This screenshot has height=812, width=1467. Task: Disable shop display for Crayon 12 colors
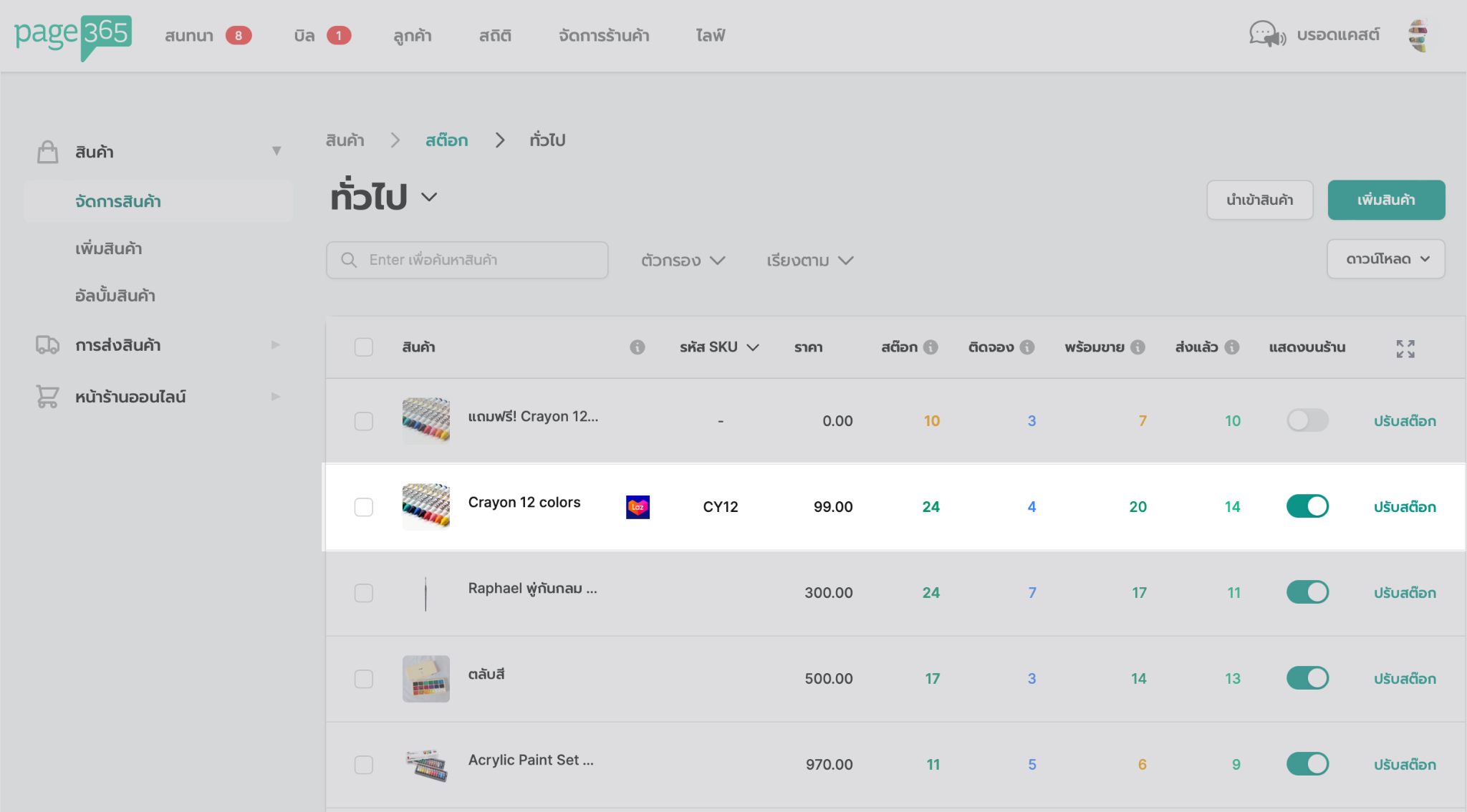click(1307, 506)
